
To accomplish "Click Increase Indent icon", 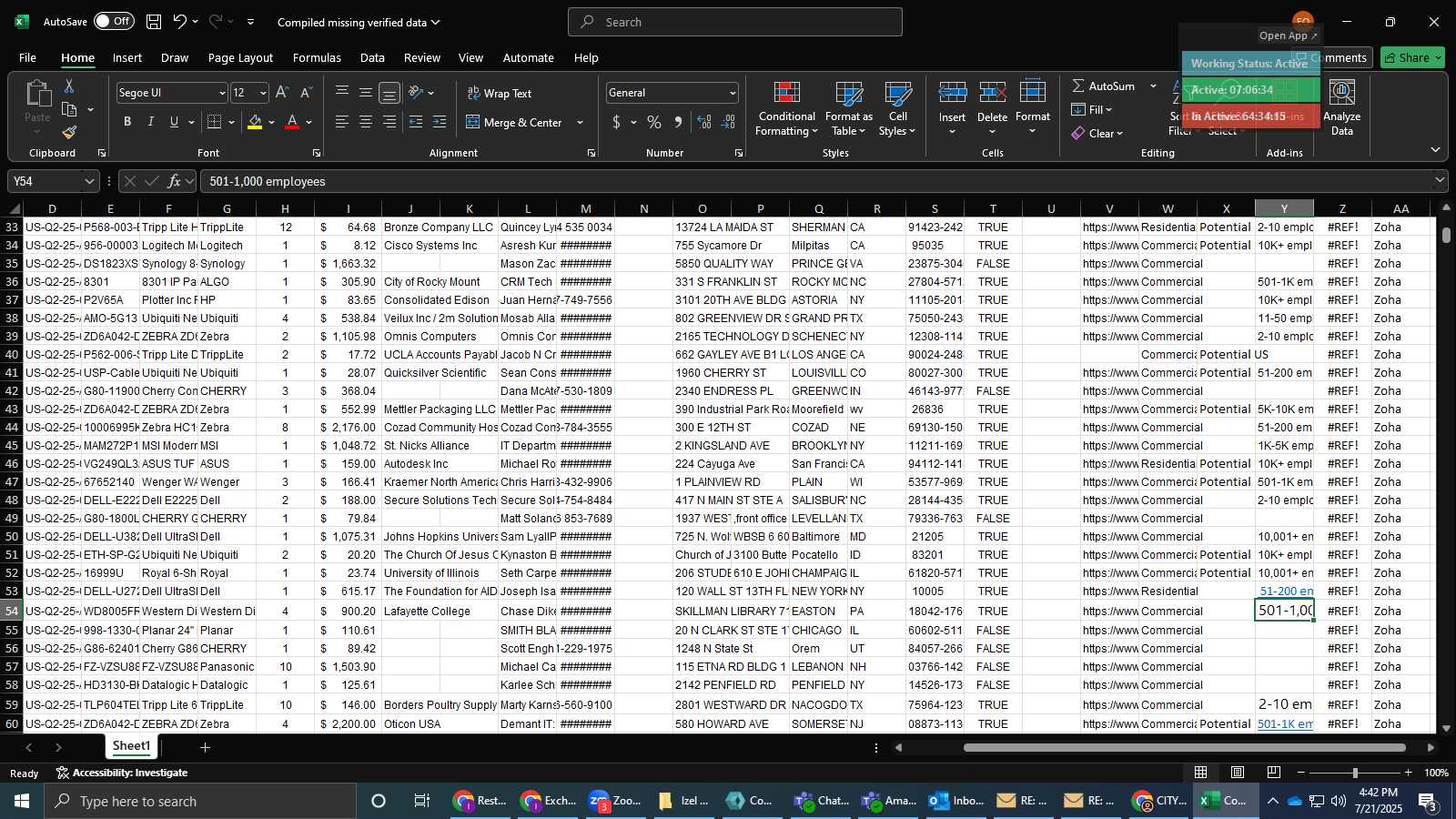I will click(x=440, y=122).
